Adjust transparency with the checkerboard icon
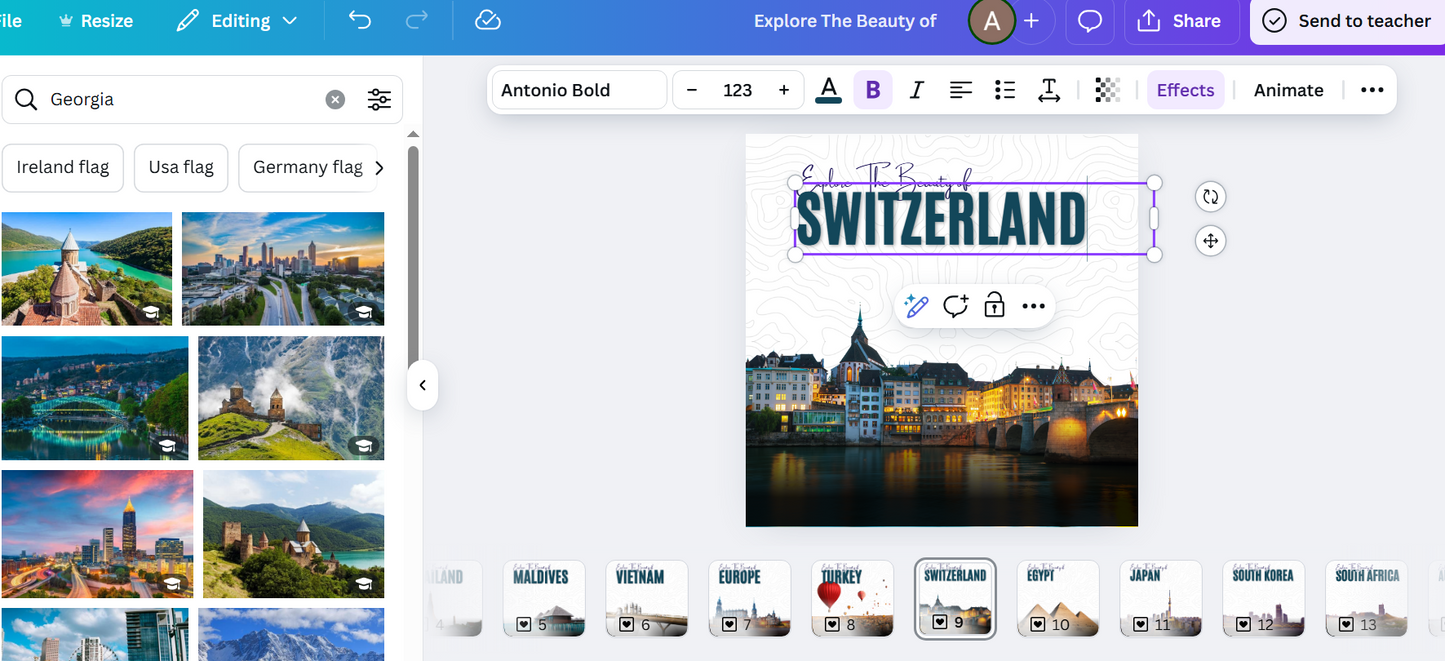The image size is (1445, 661). [x=1107, y=90]
